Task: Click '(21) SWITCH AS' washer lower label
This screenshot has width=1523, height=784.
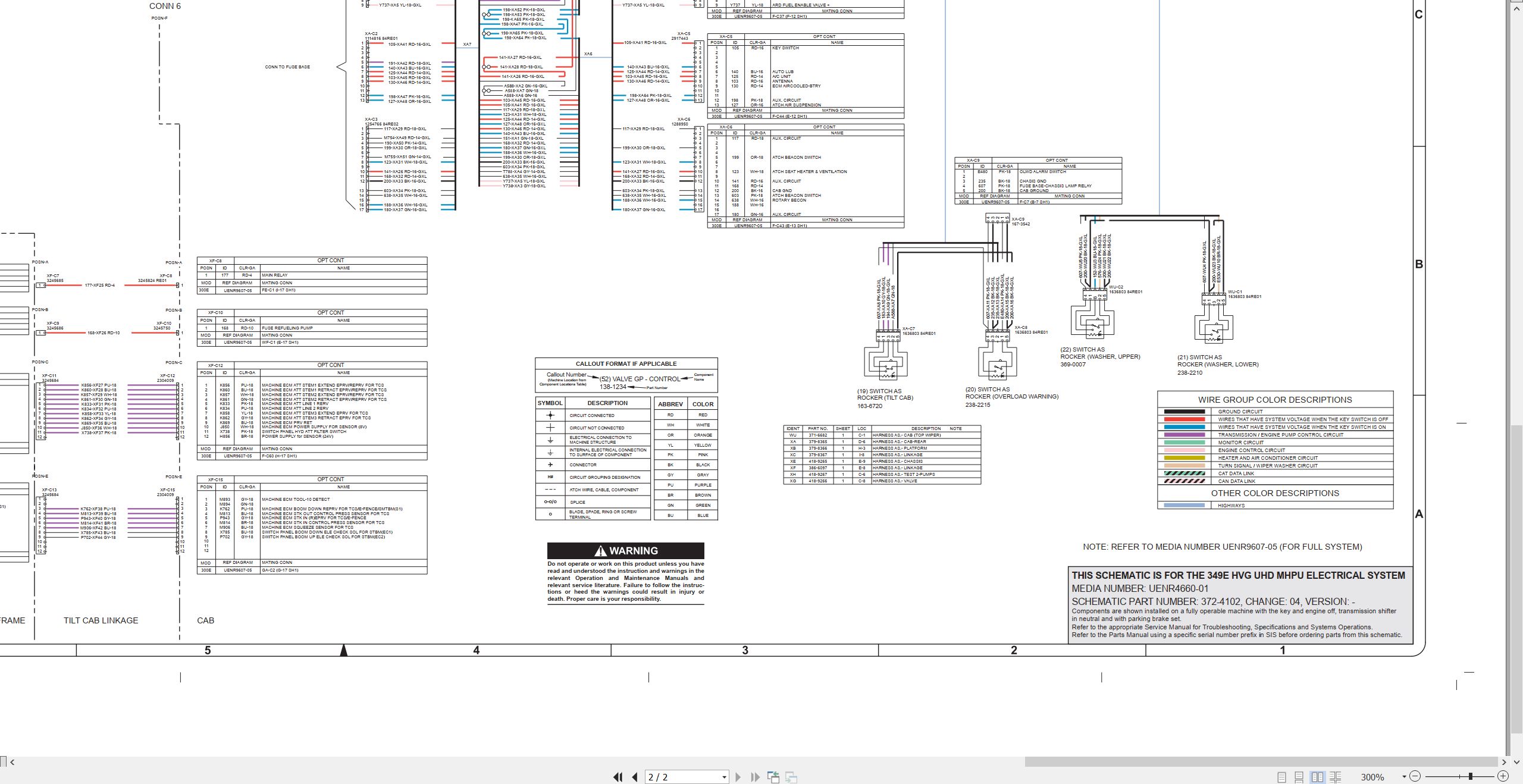Action: 1199,357
